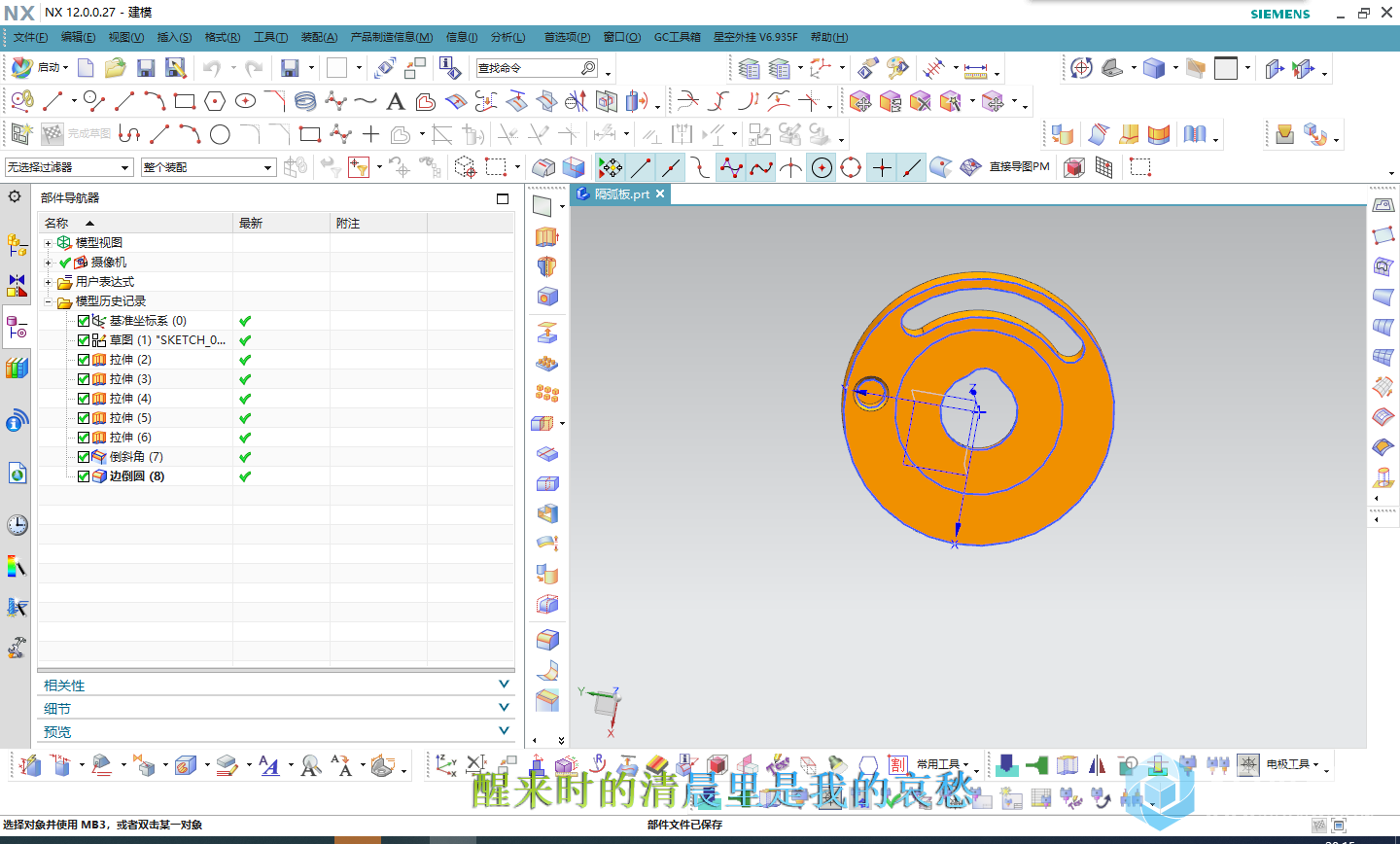Click the magnifier in Find Command box

coord(589,68)
